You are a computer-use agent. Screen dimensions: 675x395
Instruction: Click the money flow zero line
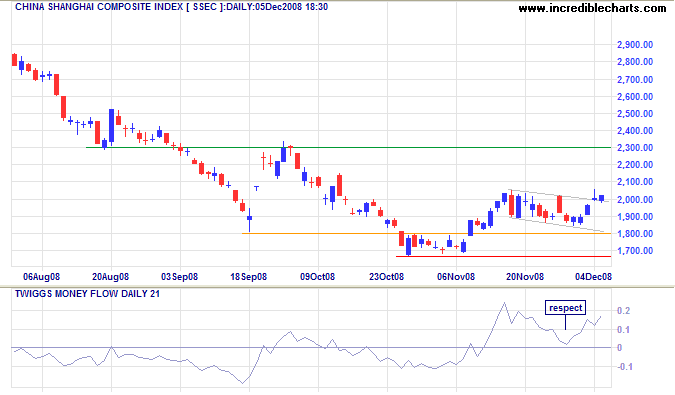coord(311,347)
